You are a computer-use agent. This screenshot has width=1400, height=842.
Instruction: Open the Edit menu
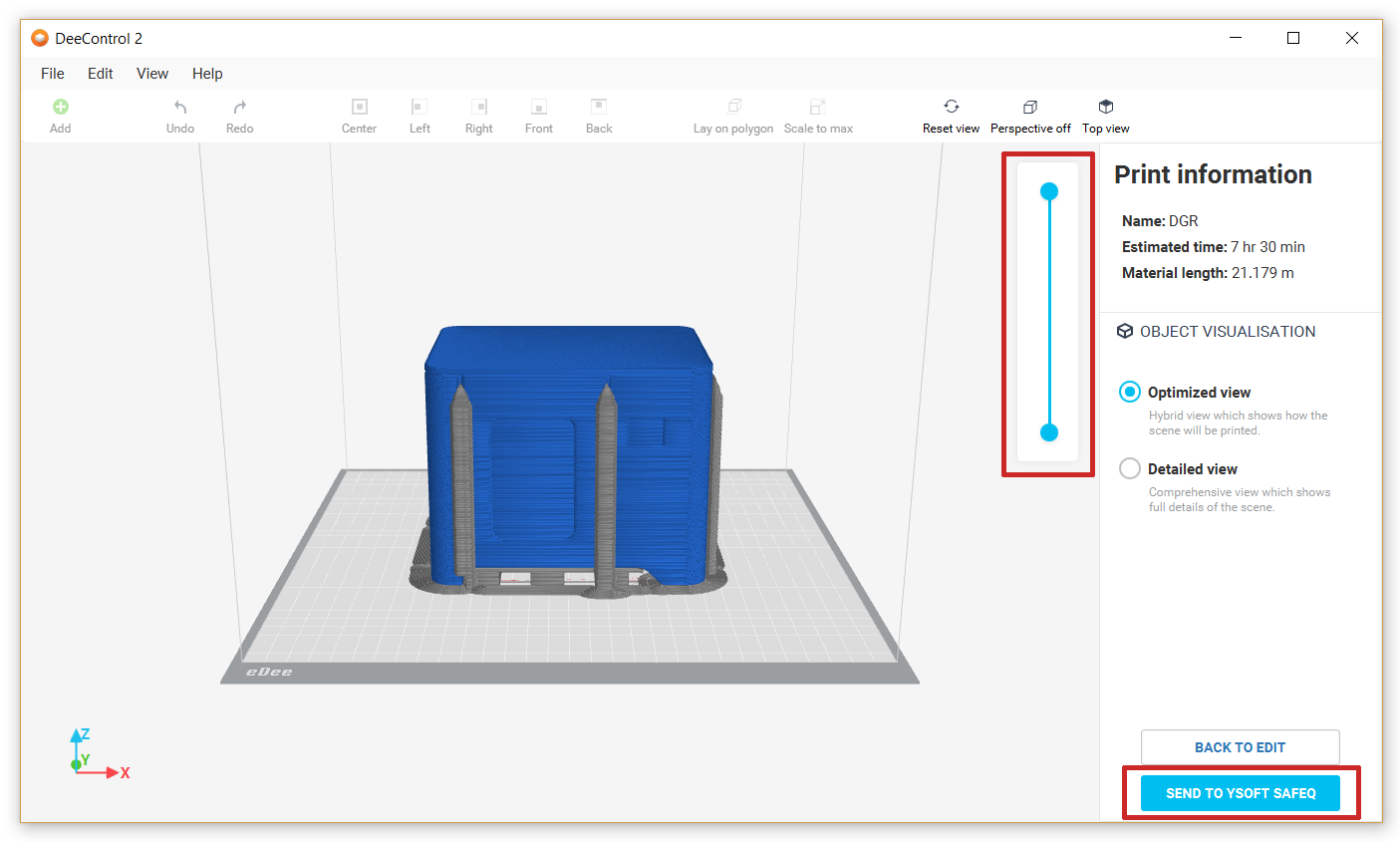(x=101, y=74)
